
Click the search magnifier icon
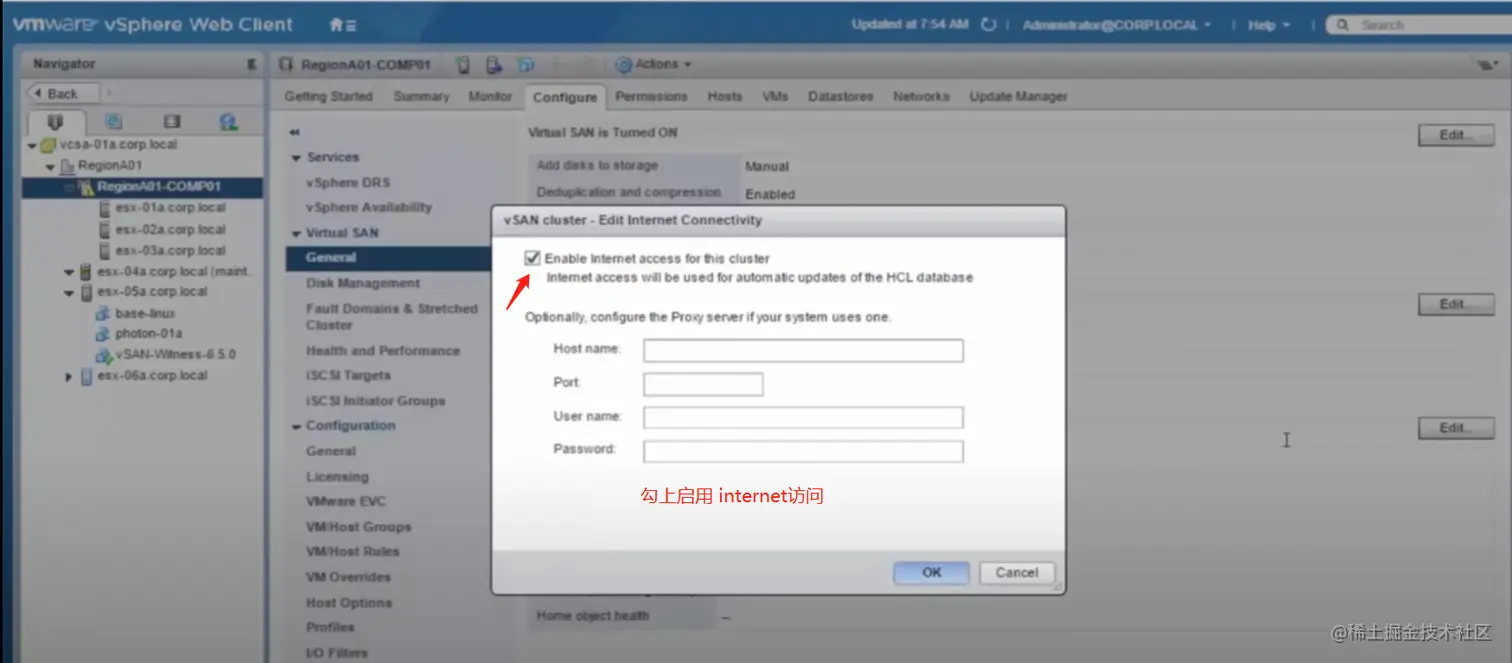1343,25
